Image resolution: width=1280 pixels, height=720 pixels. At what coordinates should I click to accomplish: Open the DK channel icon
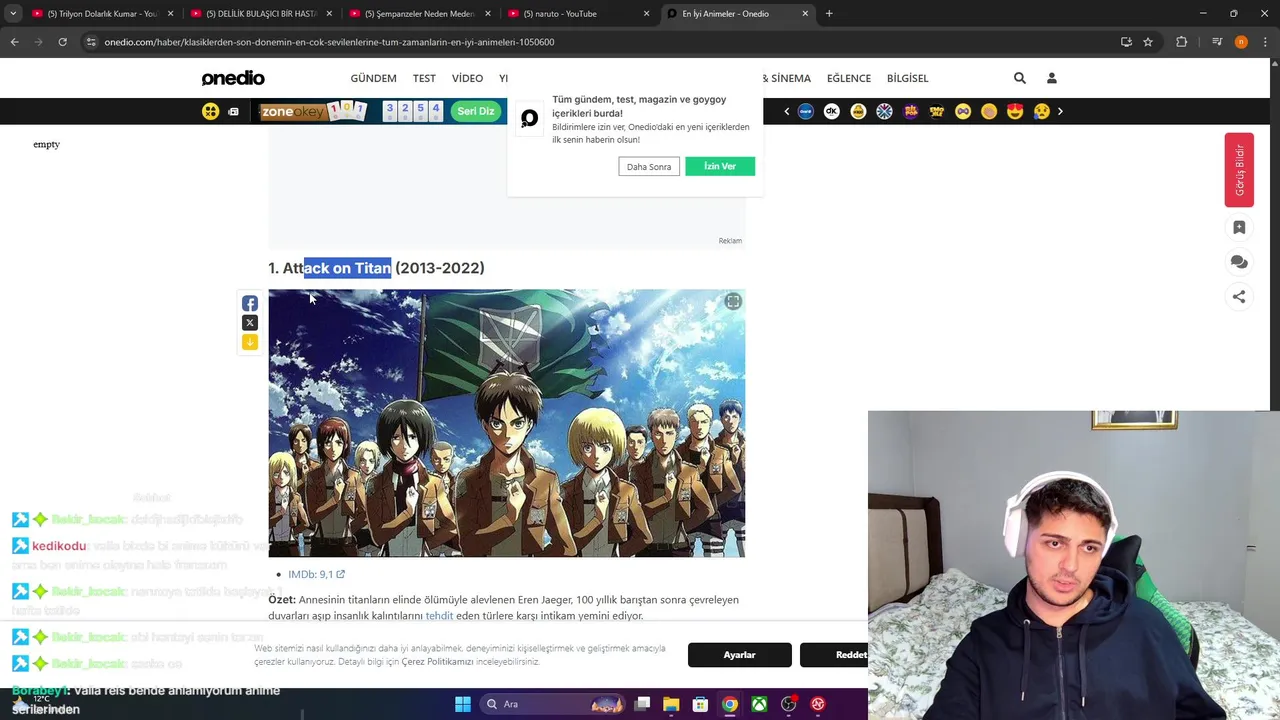832,111
